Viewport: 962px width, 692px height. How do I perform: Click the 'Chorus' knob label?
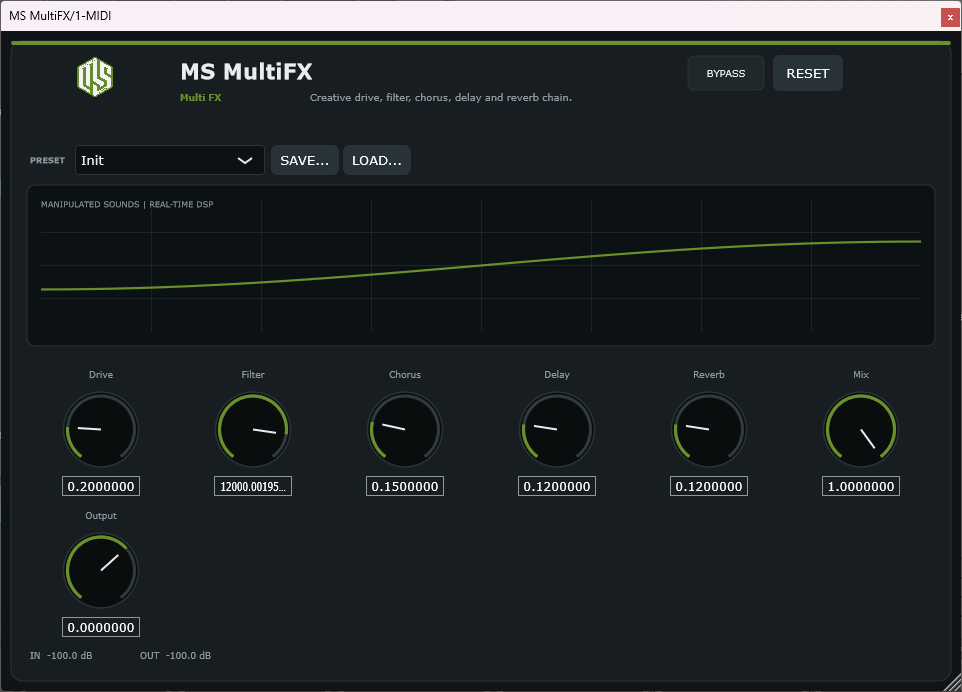coord(405,375)
